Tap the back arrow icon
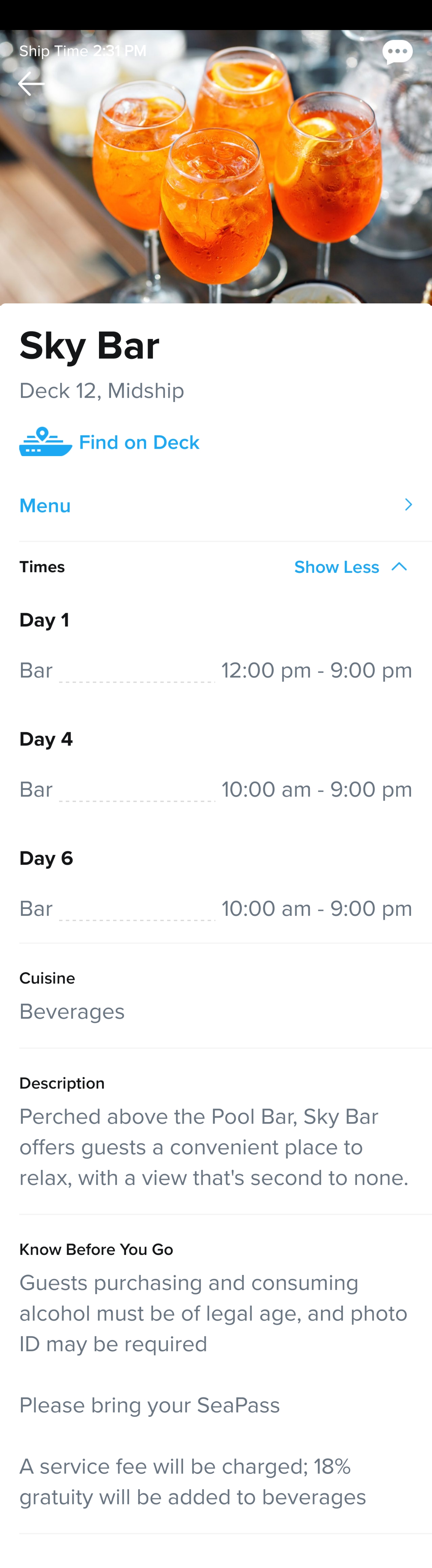The height and width of the screenshot is (1568, 432). [x=31, y=84]
